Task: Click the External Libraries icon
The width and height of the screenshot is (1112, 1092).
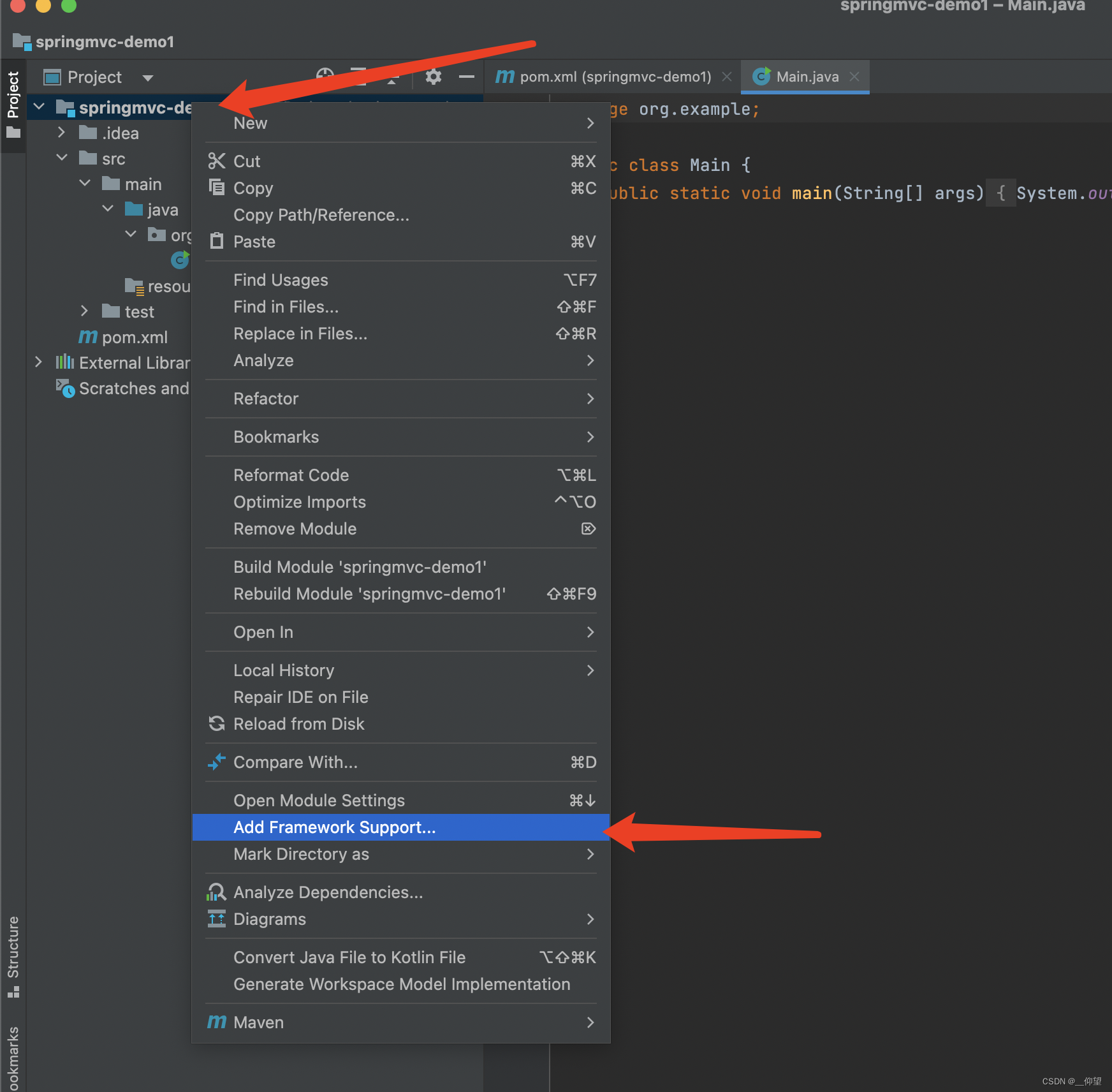Action: [x=65, y=362]
